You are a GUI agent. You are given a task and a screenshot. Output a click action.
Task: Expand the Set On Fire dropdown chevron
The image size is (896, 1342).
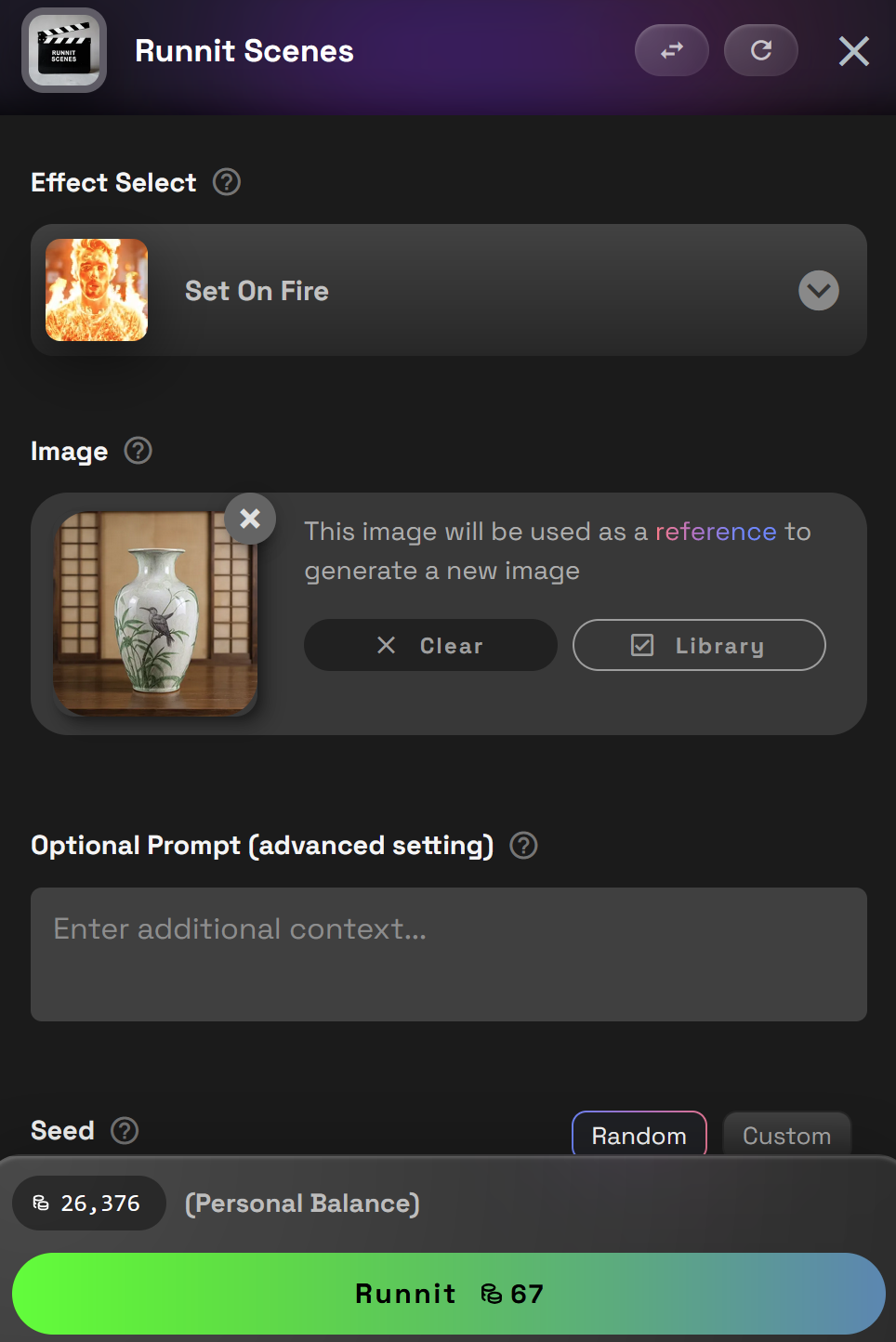(x=819, y=291)
